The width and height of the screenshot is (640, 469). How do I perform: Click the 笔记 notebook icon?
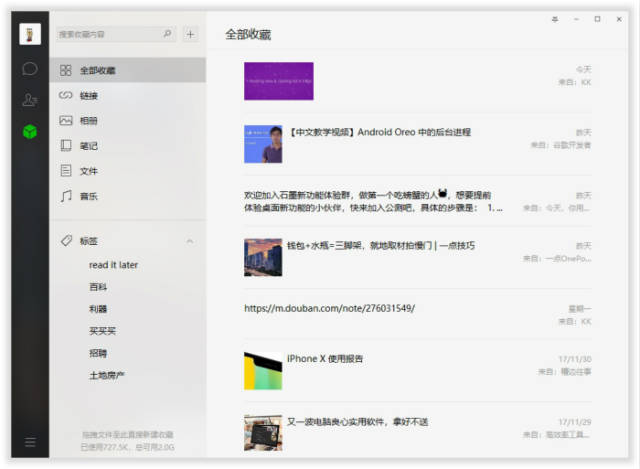pos(65,146)
